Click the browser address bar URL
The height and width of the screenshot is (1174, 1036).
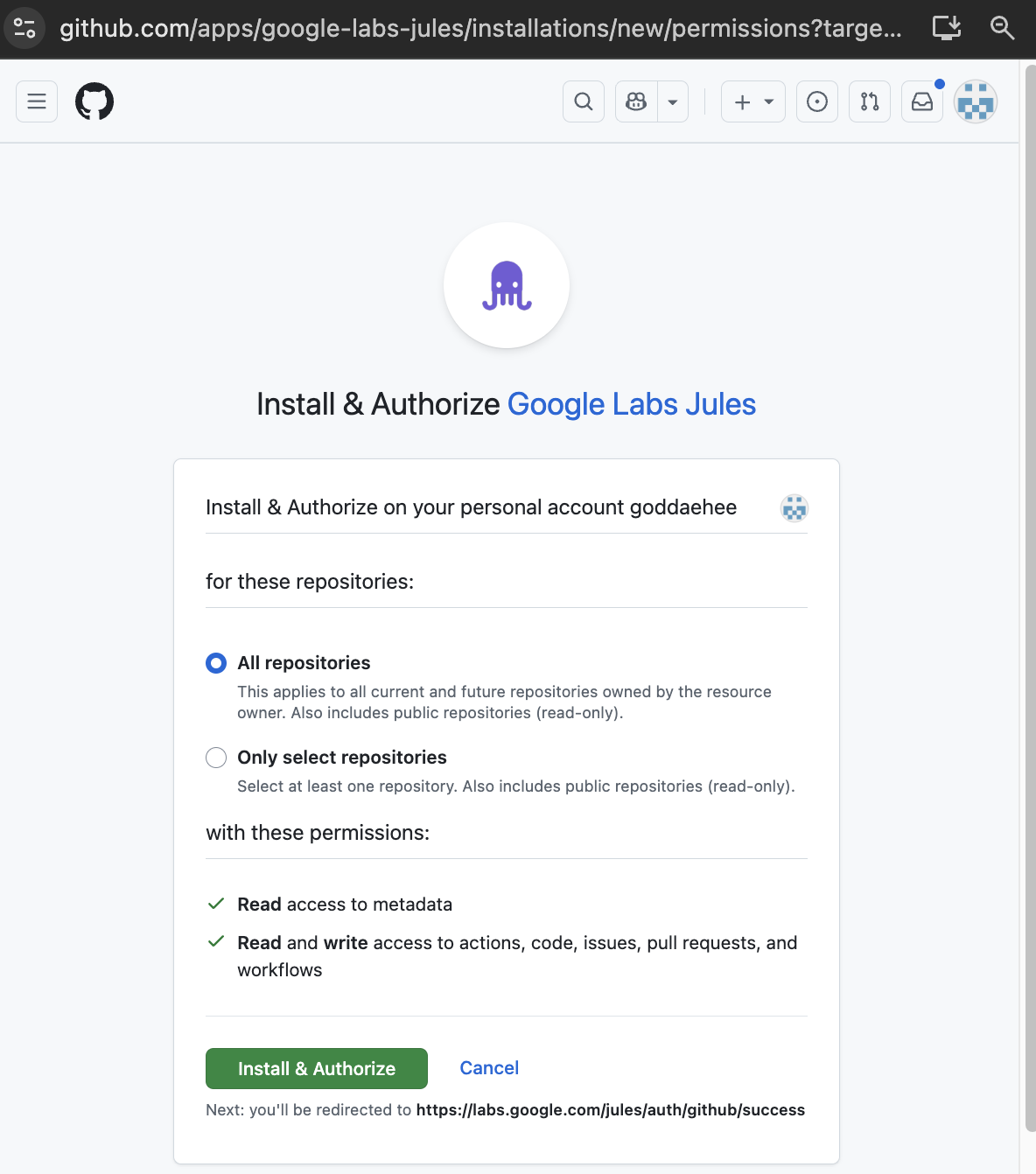point(480,28)
